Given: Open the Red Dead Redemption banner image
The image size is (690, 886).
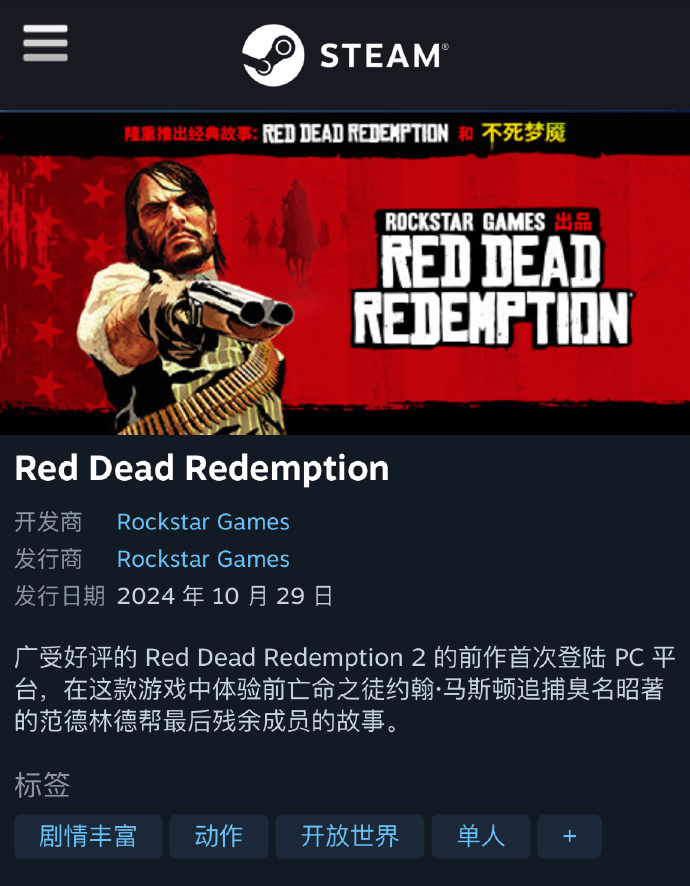Looking at the screenshot, I should tap(345, 274).
